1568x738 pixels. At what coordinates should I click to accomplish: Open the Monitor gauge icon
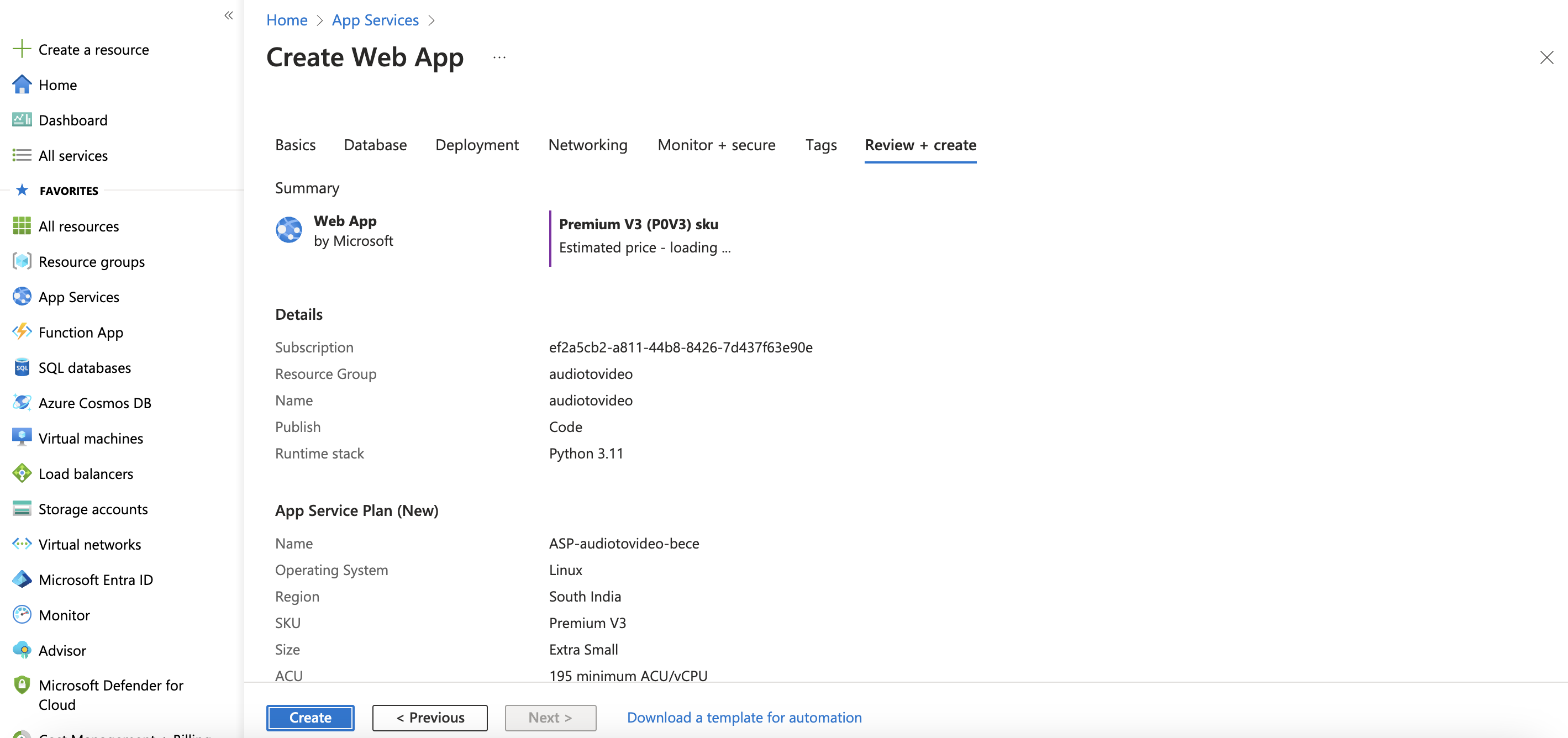pyautogui.click(x=22, y=614)
